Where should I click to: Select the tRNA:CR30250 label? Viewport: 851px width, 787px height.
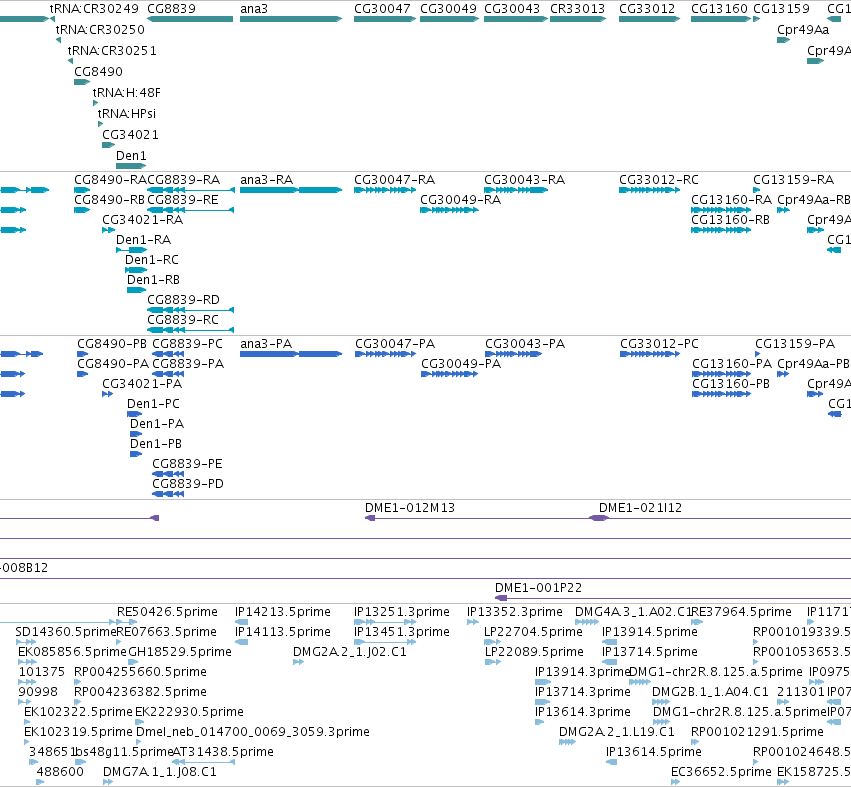[x=100, y=29]
